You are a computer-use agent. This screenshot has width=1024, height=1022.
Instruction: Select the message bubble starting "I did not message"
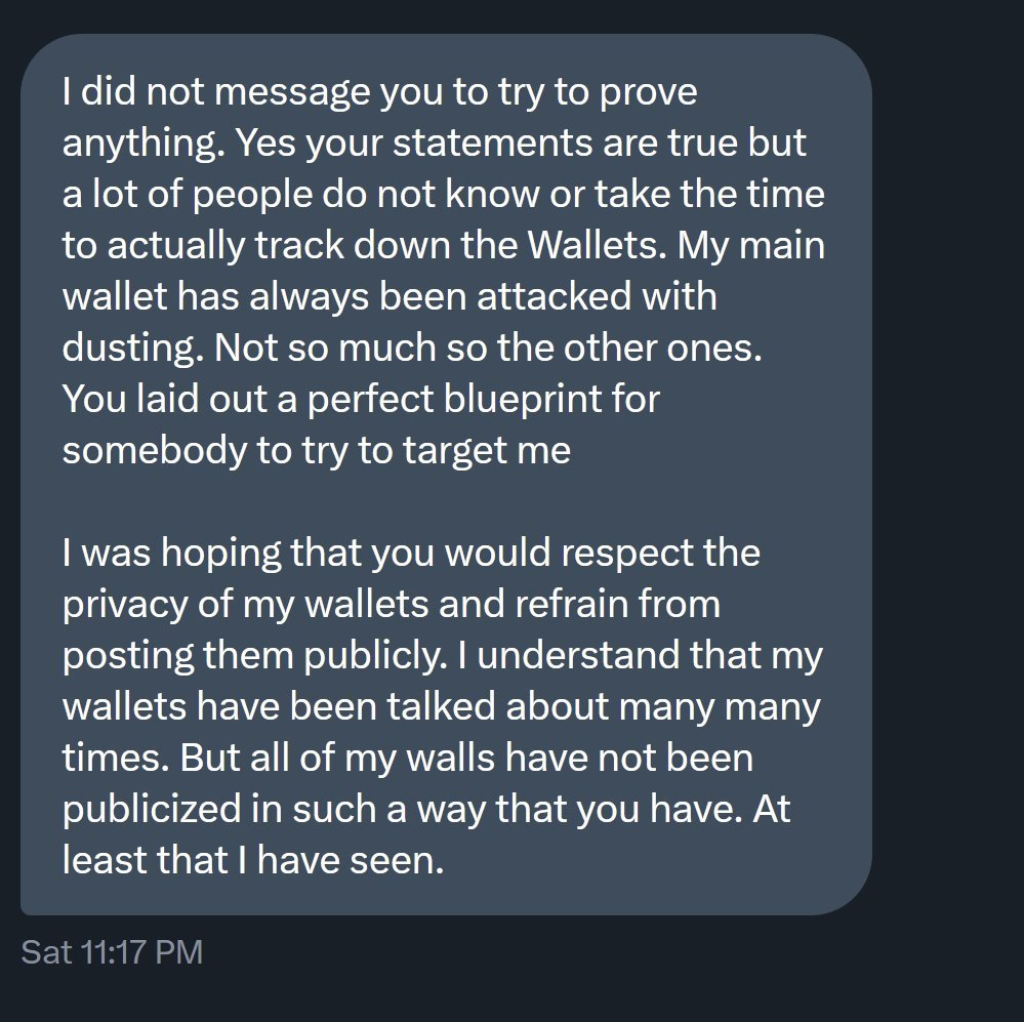446,474
